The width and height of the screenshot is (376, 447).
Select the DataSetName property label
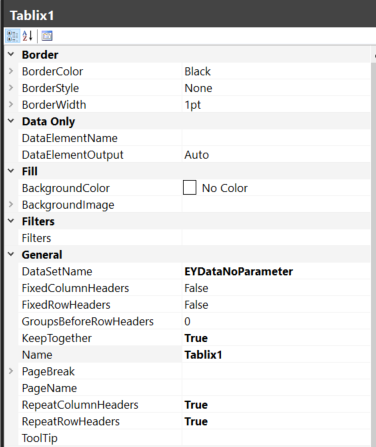[x=57, y=271]
